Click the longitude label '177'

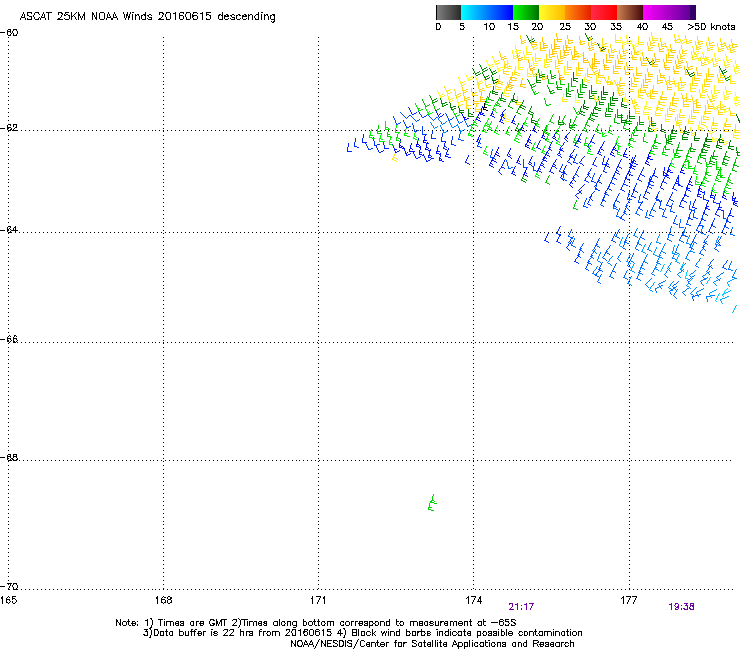point(629,600)
